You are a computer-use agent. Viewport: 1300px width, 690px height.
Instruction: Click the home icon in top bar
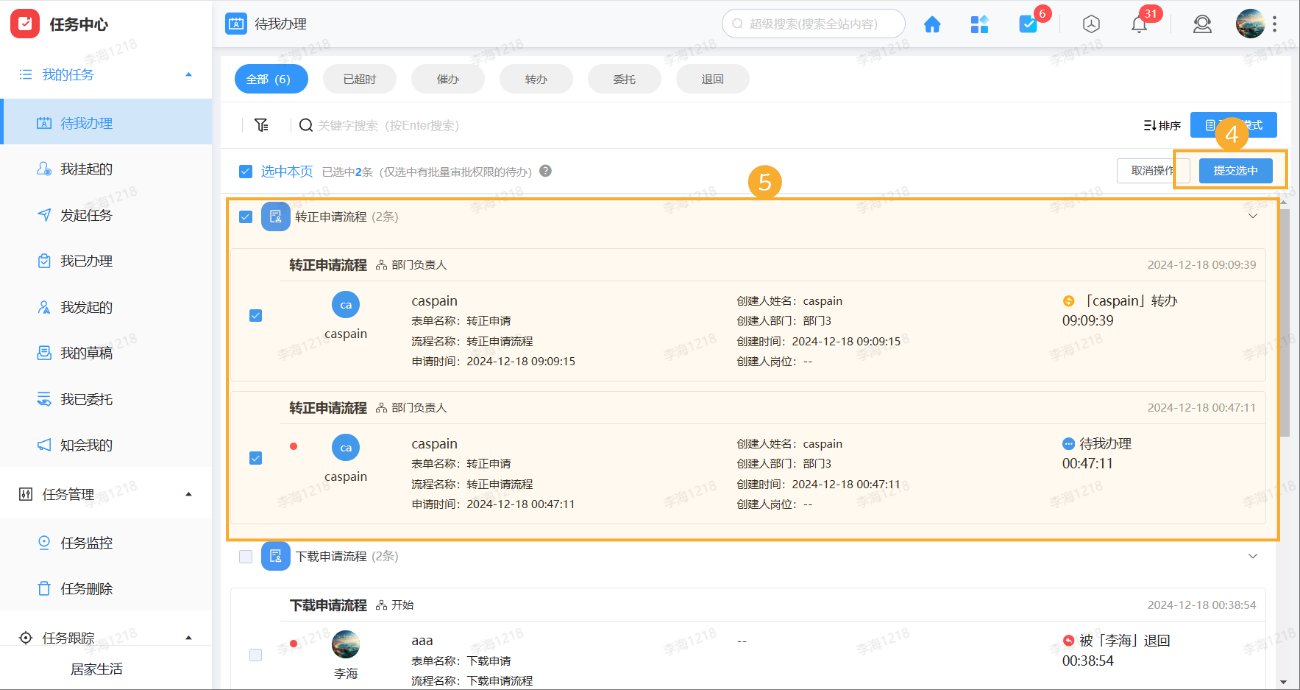[931, 23]
